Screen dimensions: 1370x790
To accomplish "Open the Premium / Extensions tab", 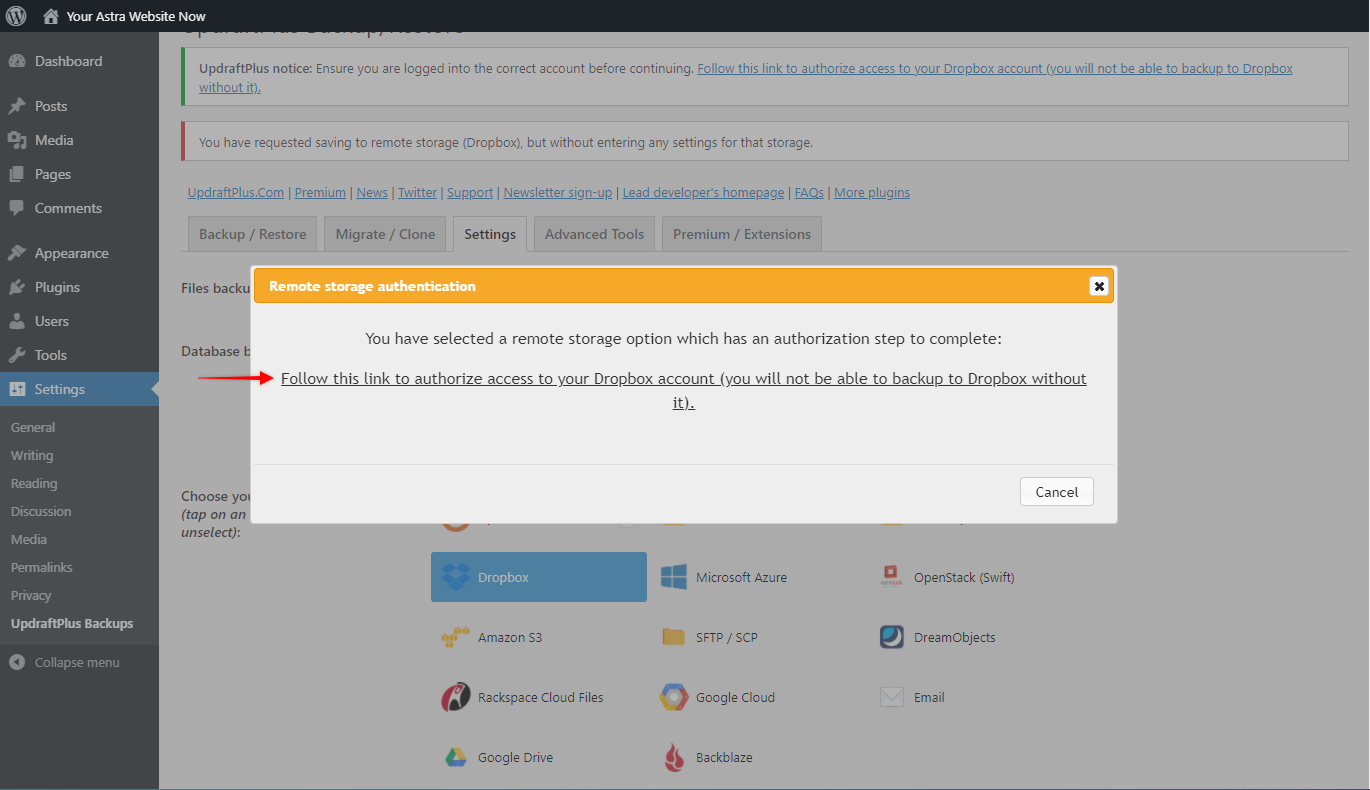I will (742, 234).
